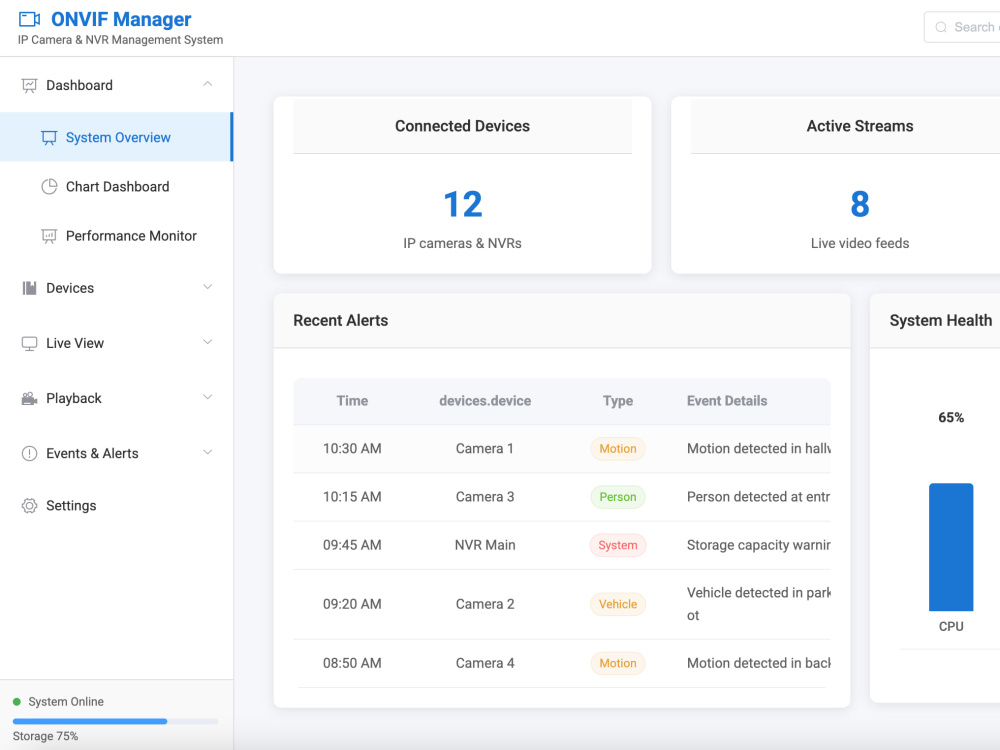Select the Events & Alerts menu label

coord(92,453)
